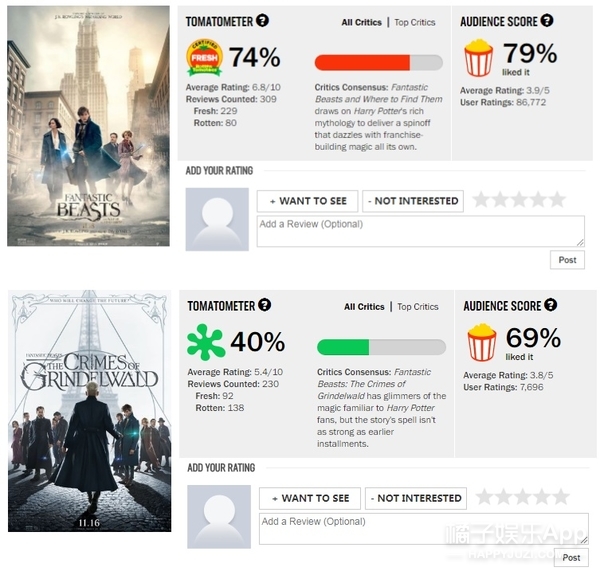Select All Critics tab in the second movie panel

[364, 307]
